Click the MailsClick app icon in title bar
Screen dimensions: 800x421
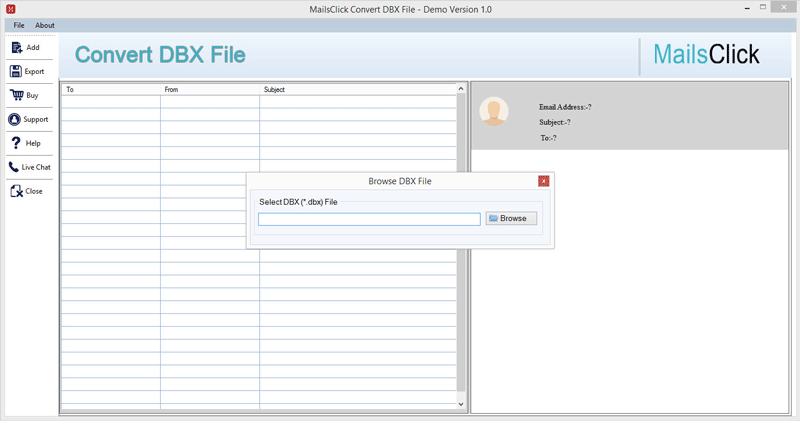tap(11, 9)
